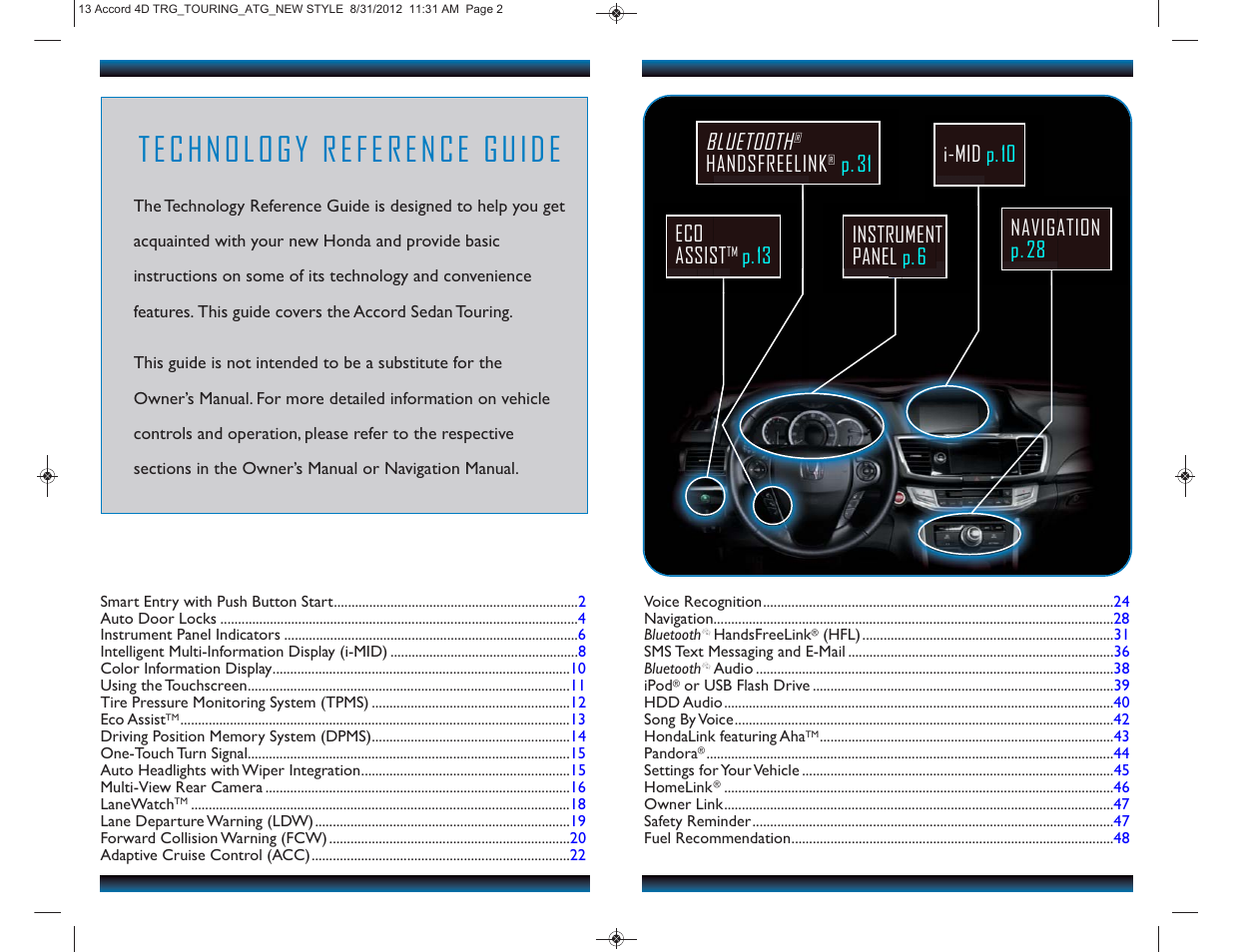Open Smart Entry with Push Button Start entry
Image resolution: width=1233 pixels, height=952 pixels.
coord(342,602)
